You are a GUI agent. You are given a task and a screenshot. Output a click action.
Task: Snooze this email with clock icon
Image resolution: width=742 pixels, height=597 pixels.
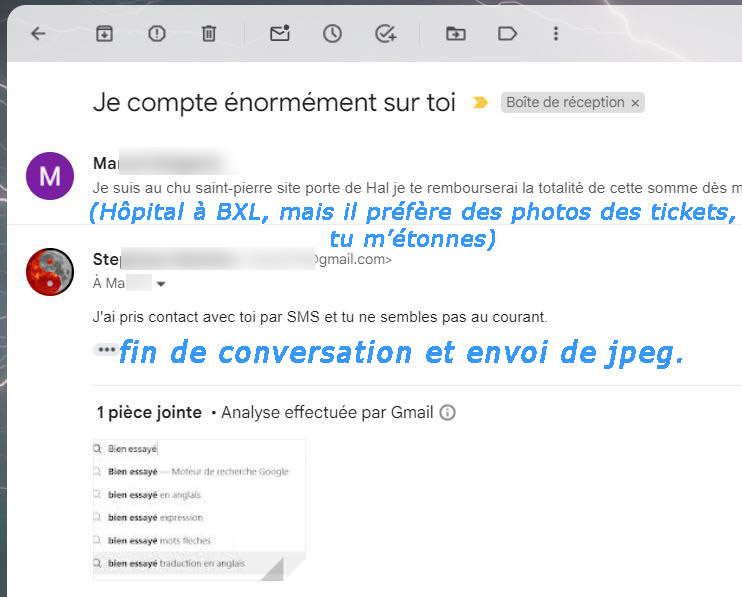click(332, 33)
